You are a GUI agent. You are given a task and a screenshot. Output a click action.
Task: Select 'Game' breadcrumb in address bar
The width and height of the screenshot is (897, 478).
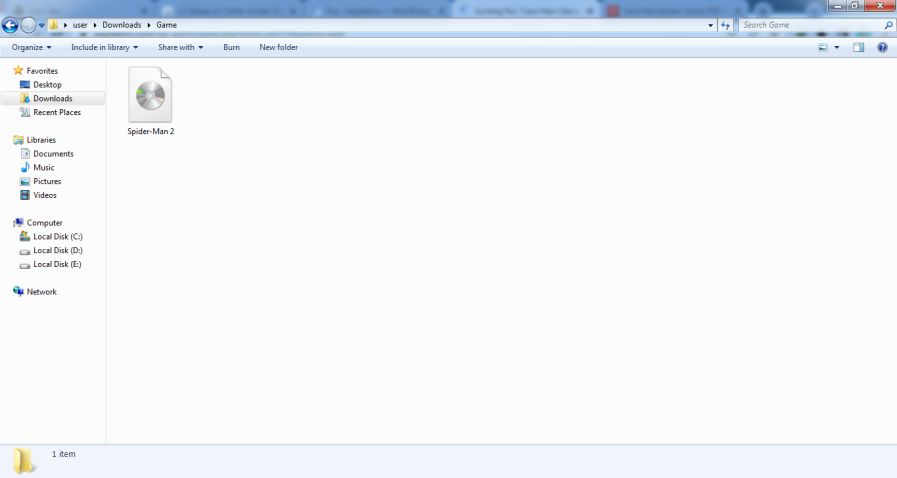166,25
